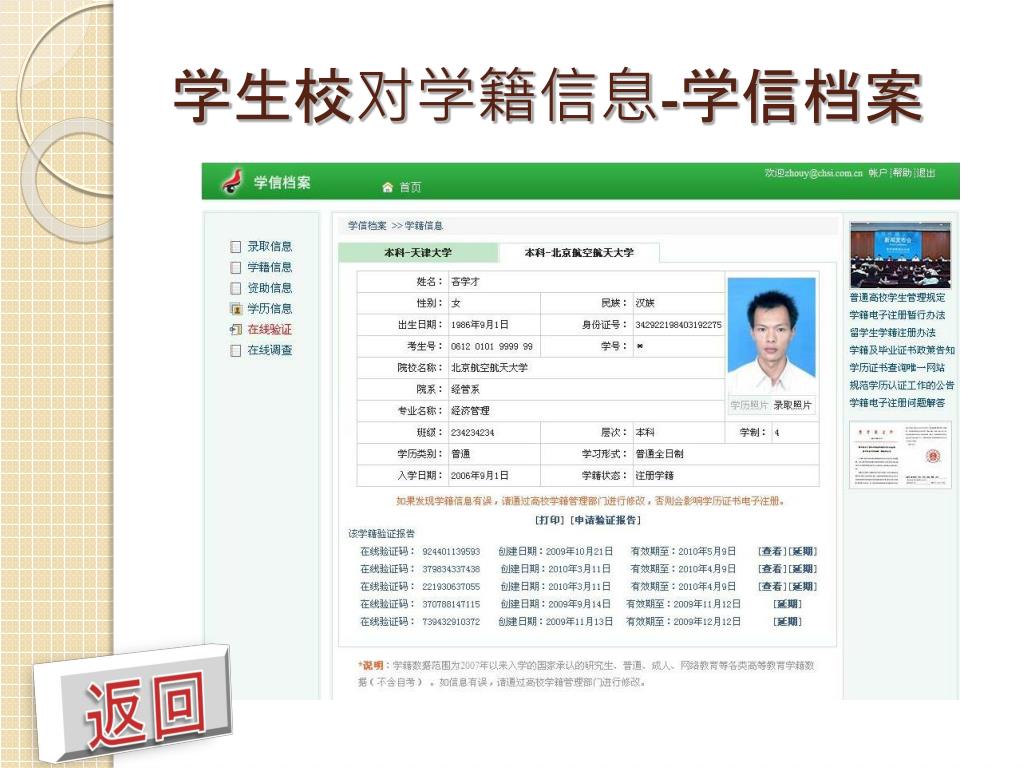This screenshot has width=1024, height=768.
Task: Switch to the 本科-天津大学 tab
Action: point(418,253)
